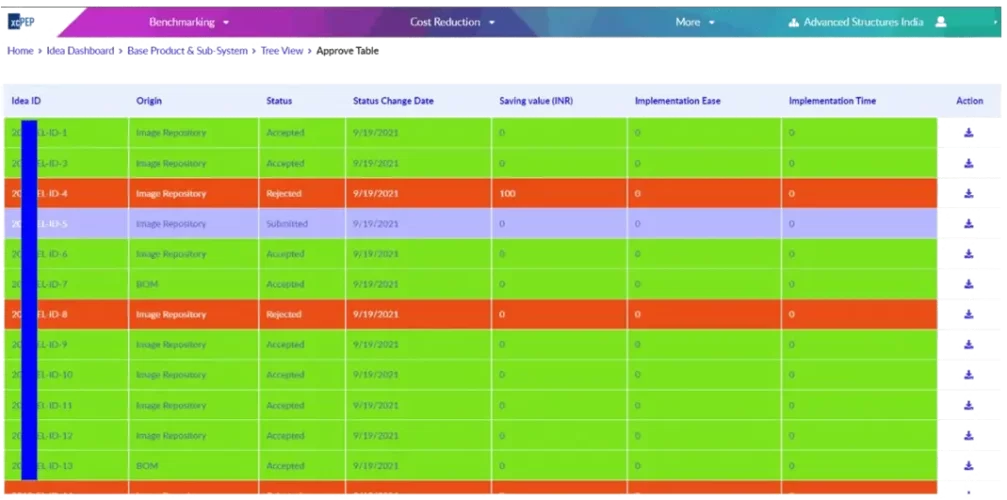
Task: Sort by the Status column header
Action: pyautogui.click(x=279, y=101)
